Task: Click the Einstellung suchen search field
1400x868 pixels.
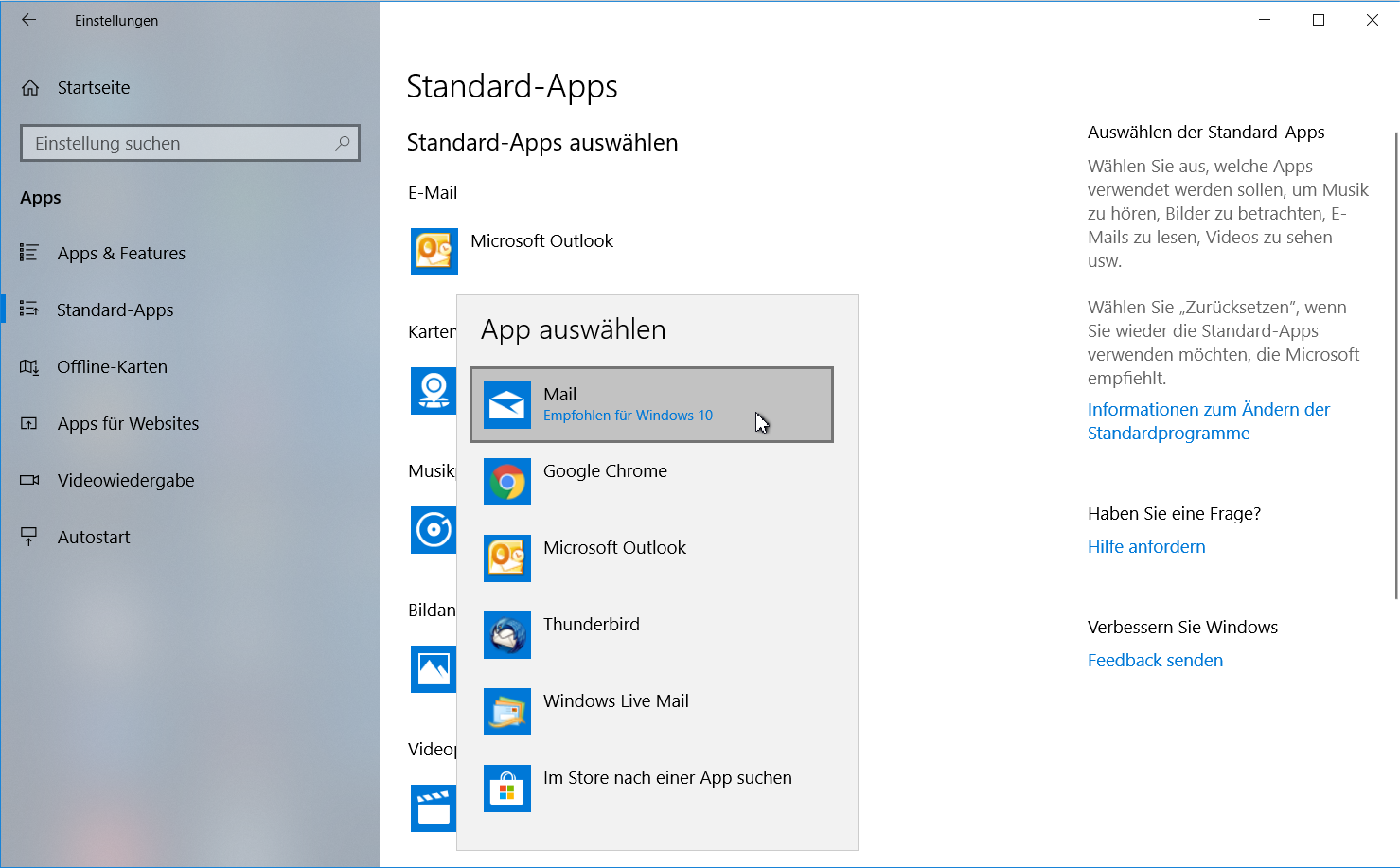Action: pos(189,143)
